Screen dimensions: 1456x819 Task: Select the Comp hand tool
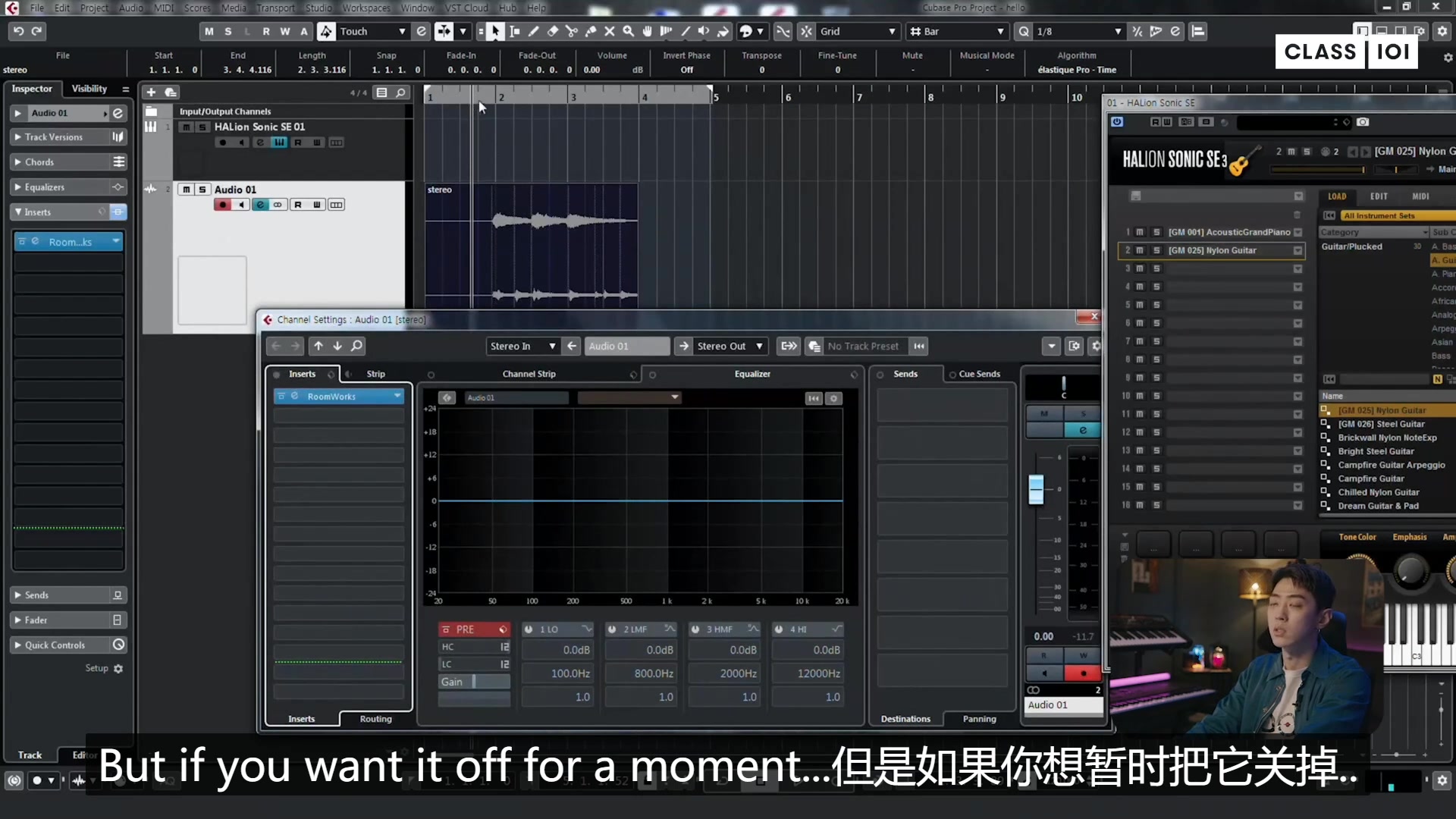point(648,31)
